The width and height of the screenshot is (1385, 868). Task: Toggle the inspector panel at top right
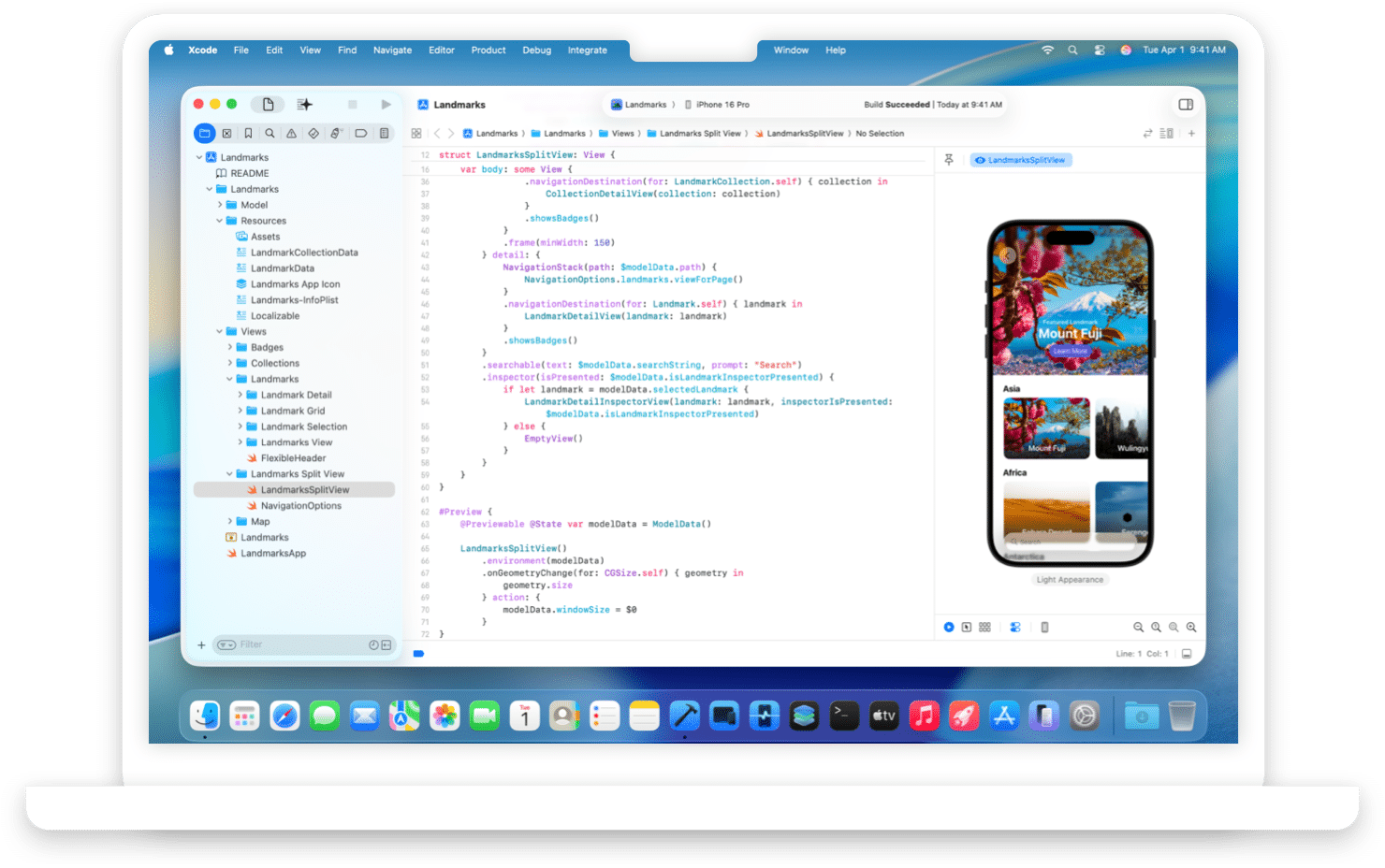(x=1186, y=105)
